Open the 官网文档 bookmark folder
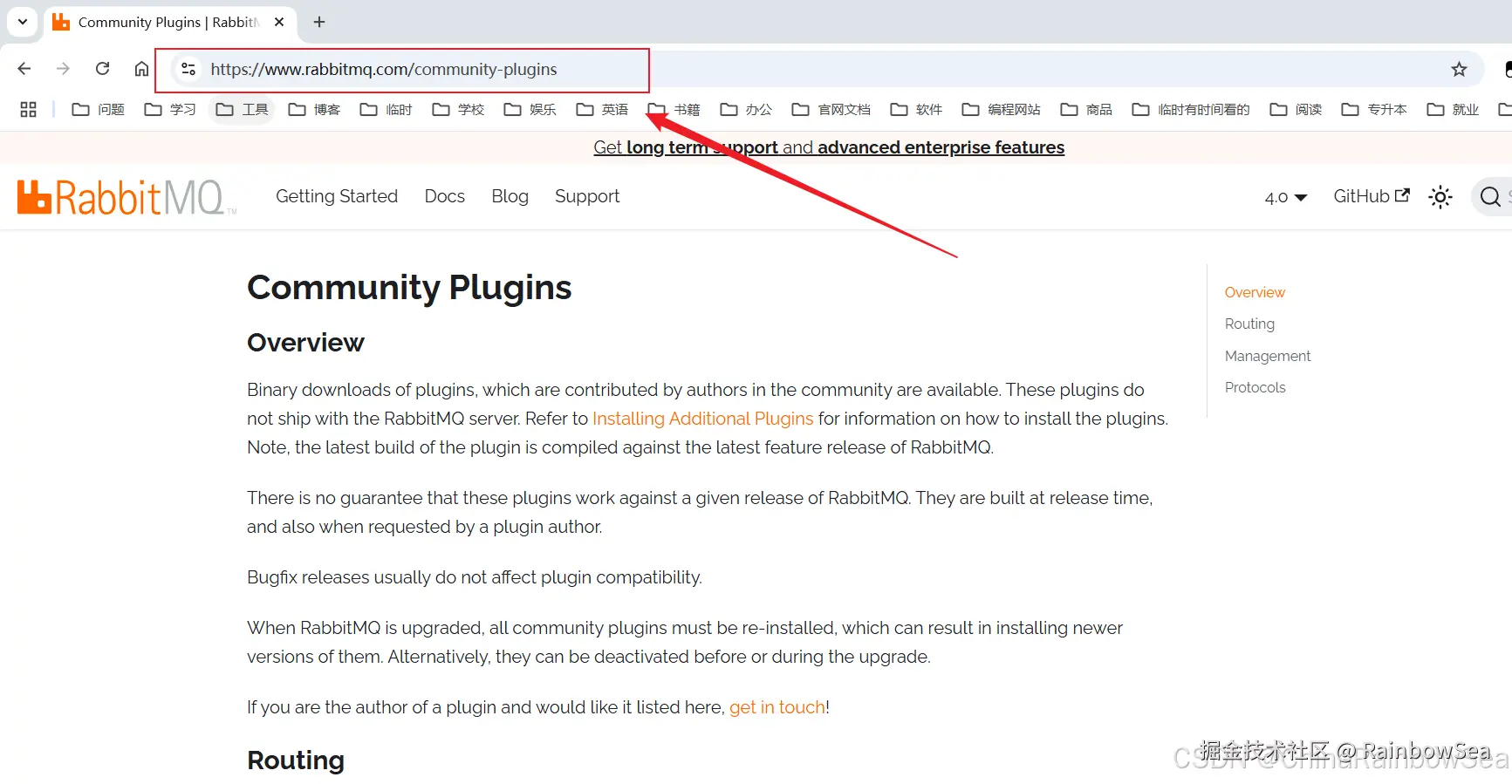1512x784 pixels. [831, 109]
